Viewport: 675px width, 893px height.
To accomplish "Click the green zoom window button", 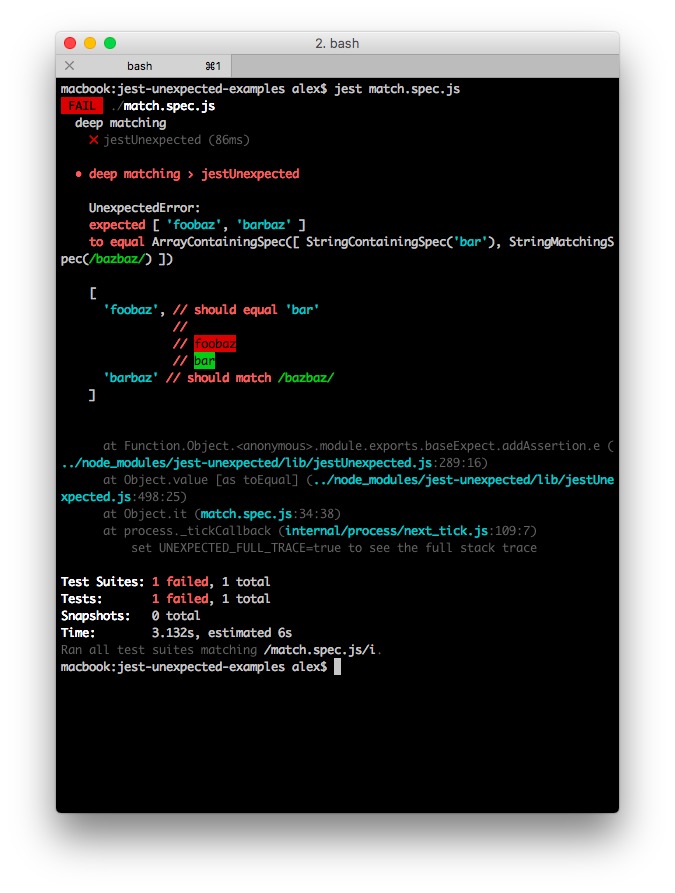I will tap(110, 43).
